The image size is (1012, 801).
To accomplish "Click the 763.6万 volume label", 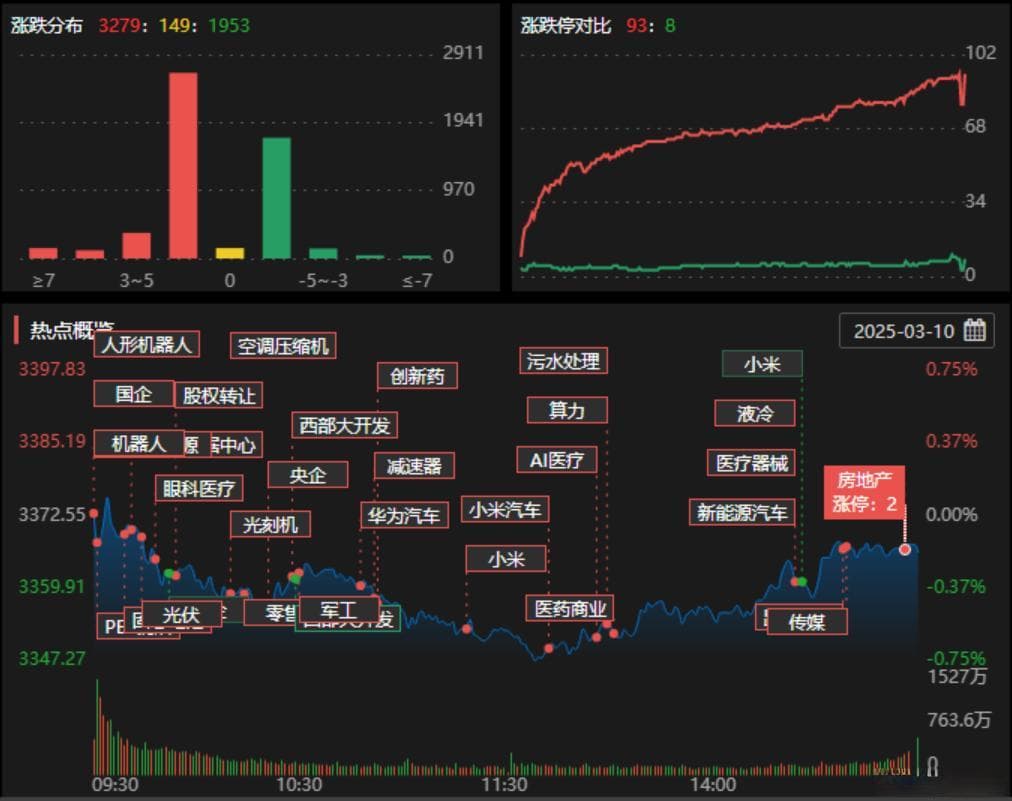I will pyautogui.click(x=959, y=719).
